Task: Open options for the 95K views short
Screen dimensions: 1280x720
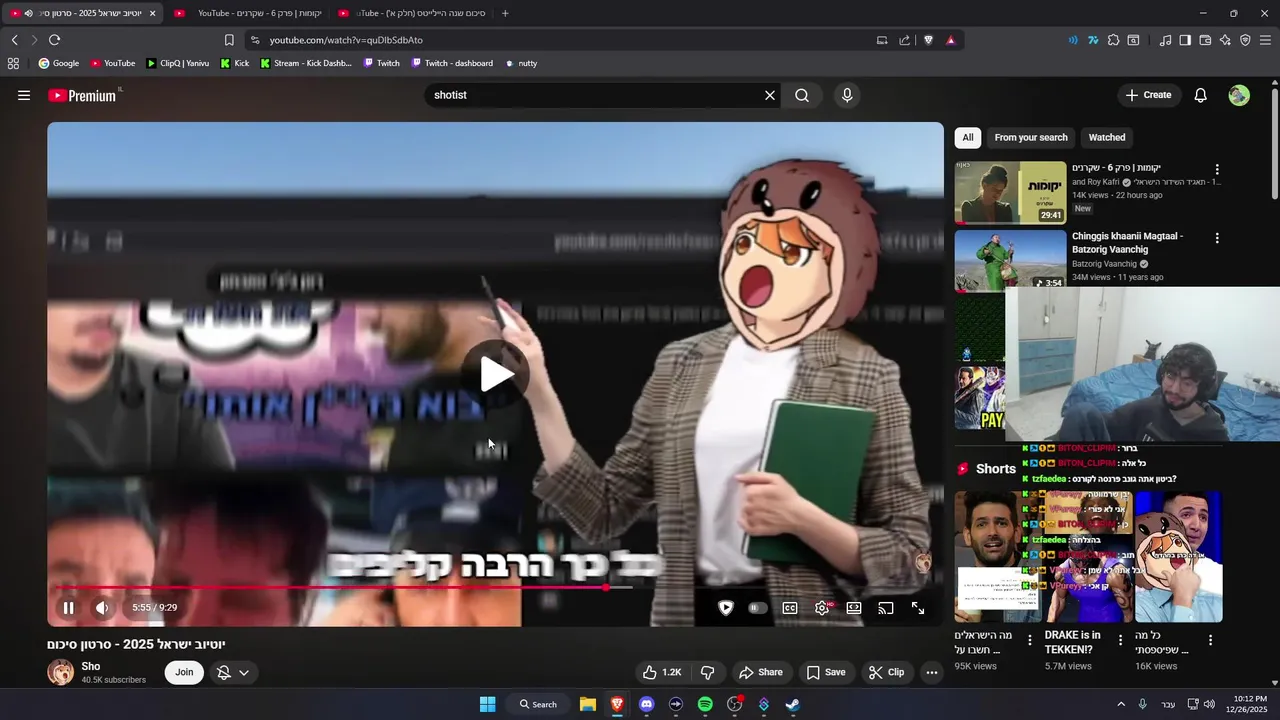Action: (1030, 640)
